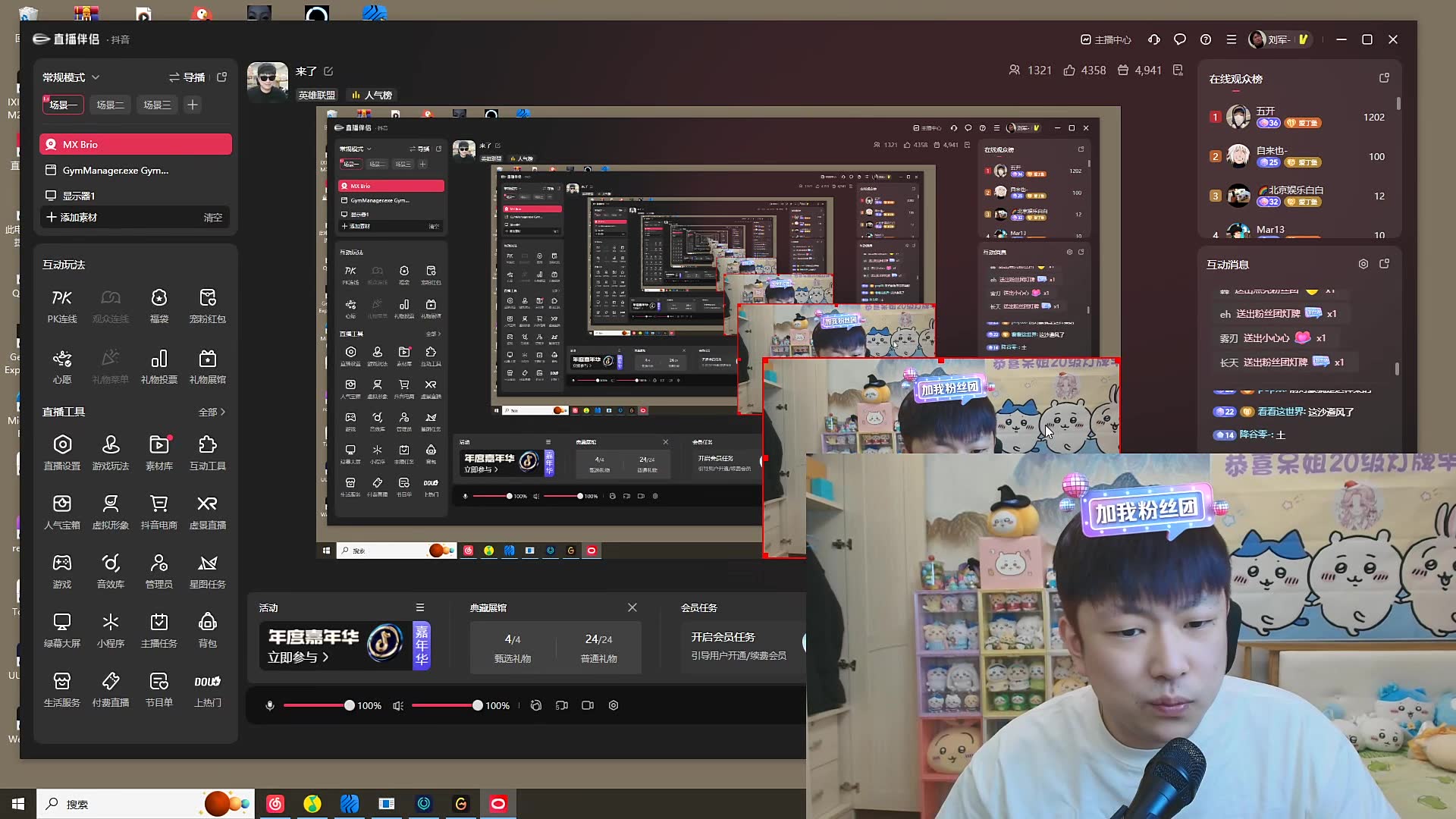Screen dimensions: 1456x819
Task: Open the hamburger menu in title bar
Action: [1232, 39]
